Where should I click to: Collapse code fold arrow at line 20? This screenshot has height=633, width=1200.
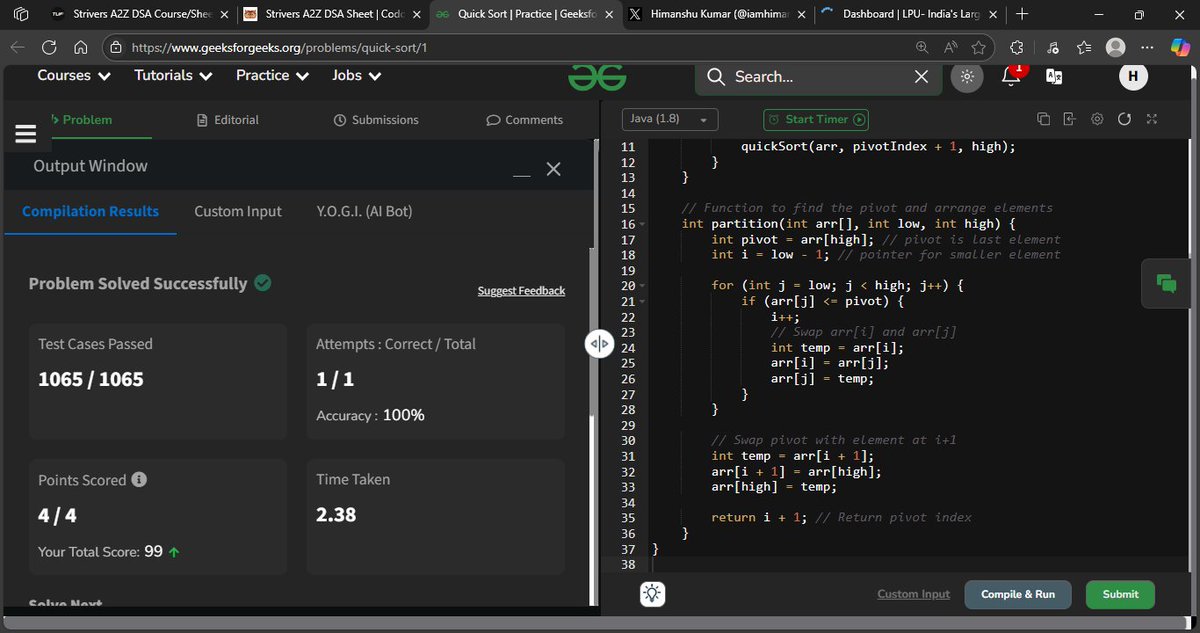pyautogui.click(x=642, y=286)
